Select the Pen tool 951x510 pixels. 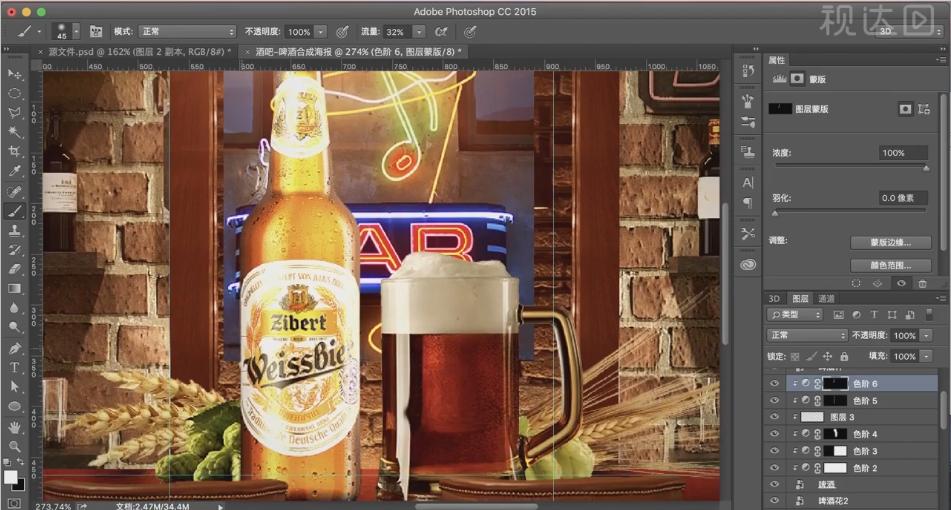click(15, 348)
